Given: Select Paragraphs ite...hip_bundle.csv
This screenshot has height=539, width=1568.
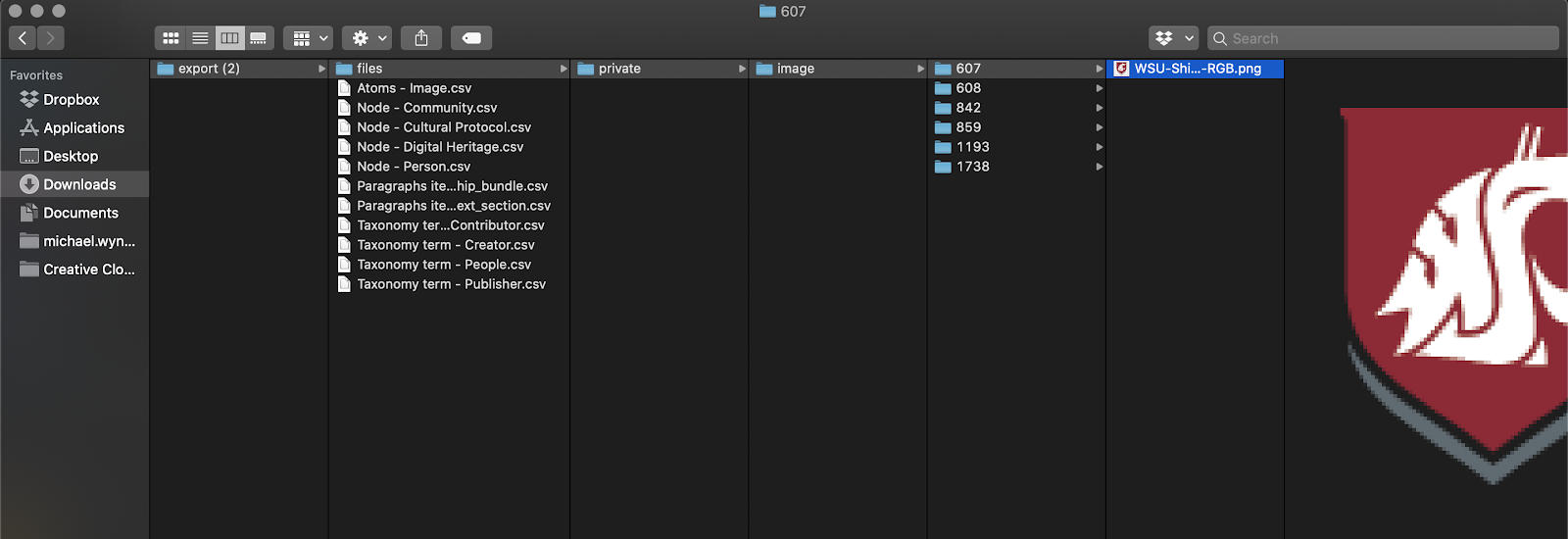Looking at the screenshot, I should [449, 186].
